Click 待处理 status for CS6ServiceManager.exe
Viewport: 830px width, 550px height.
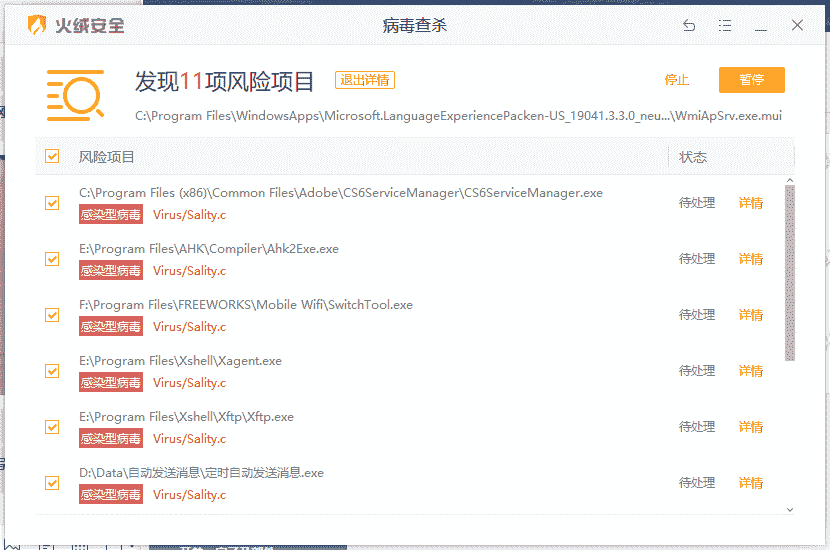[x=697, y=203]
